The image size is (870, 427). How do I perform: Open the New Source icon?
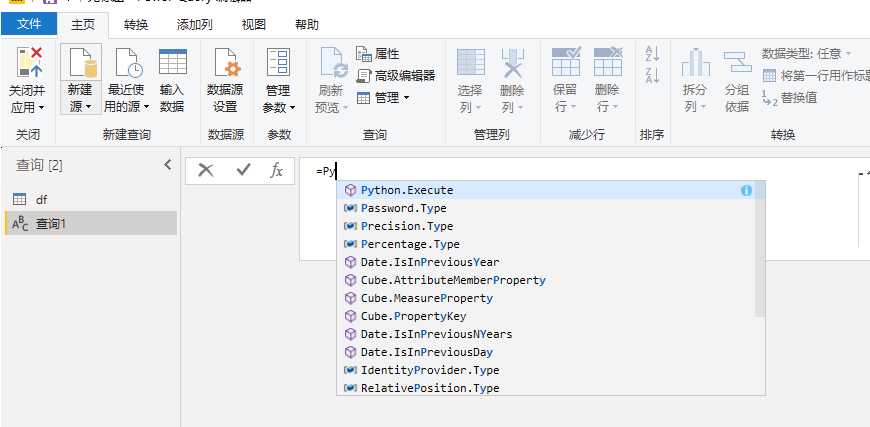(x=82, y=63)
